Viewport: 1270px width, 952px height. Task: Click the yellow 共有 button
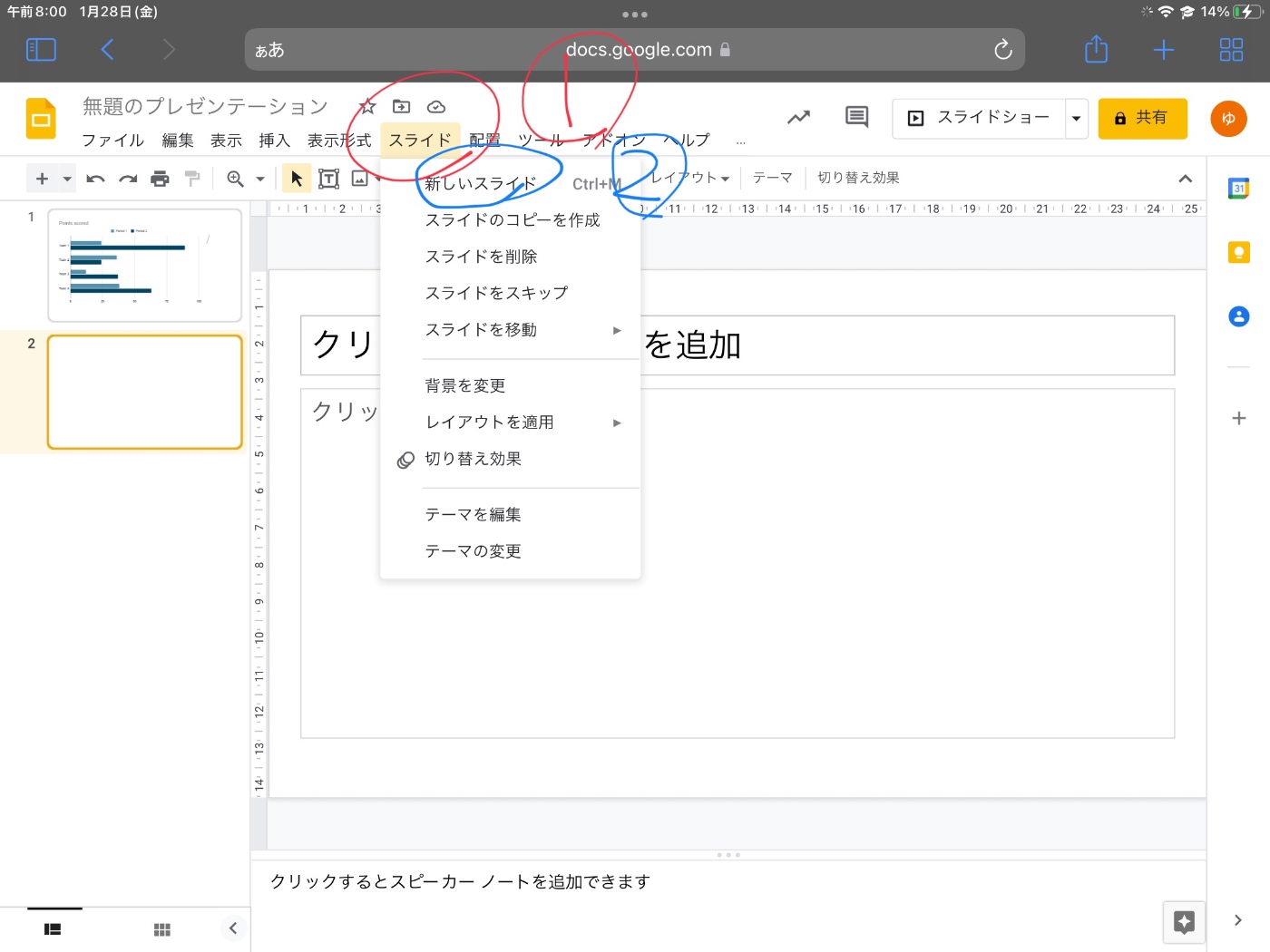(x=1142, y=118)
